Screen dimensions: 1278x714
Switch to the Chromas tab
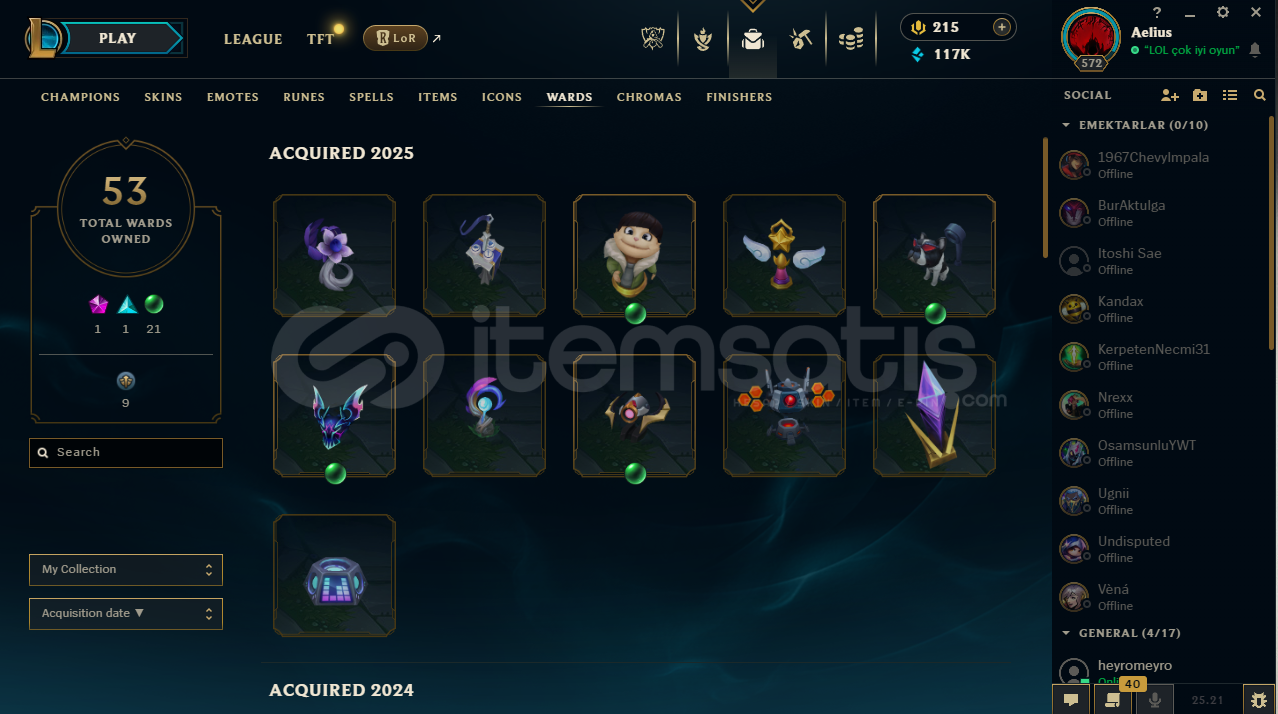649,97
